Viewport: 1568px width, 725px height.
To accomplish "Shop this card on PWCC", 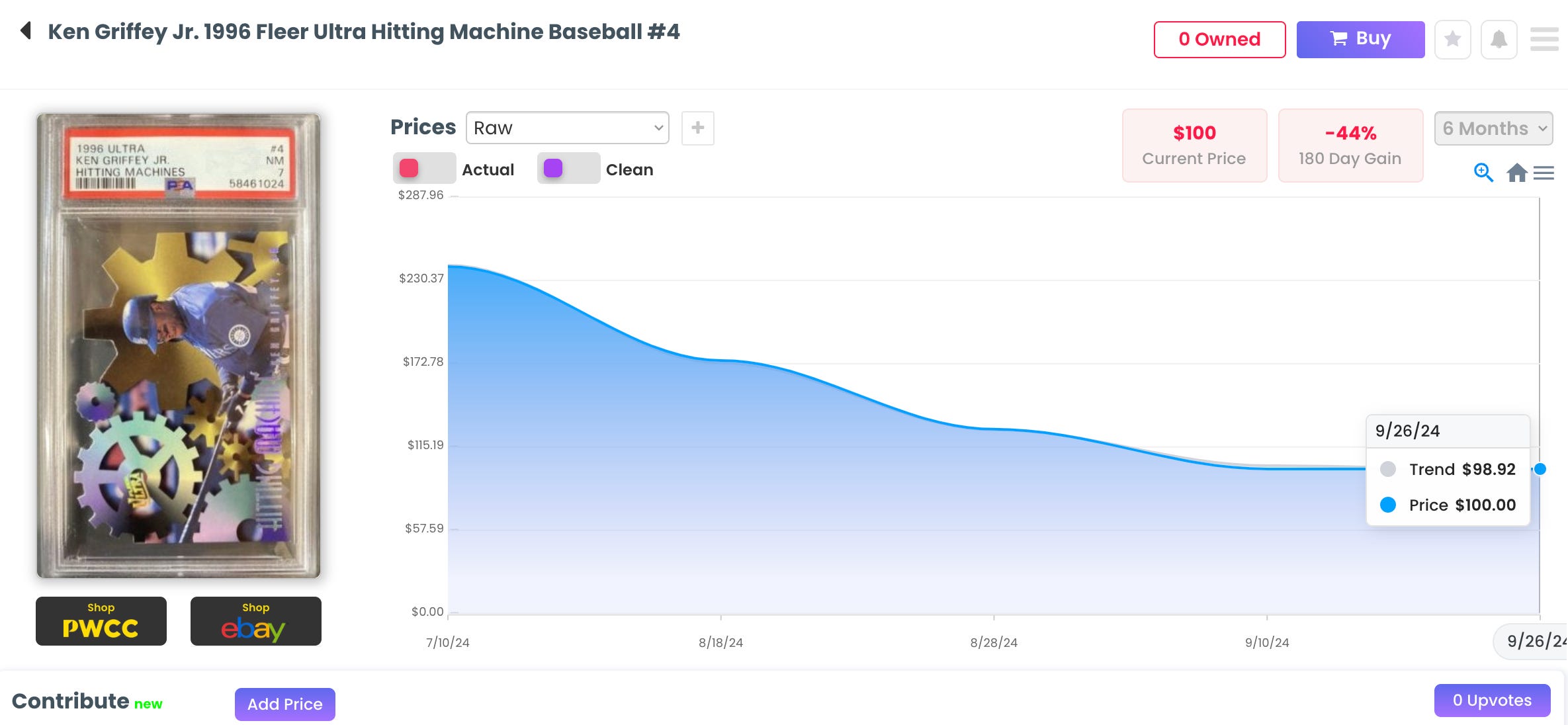I will (x=101, y=621).
